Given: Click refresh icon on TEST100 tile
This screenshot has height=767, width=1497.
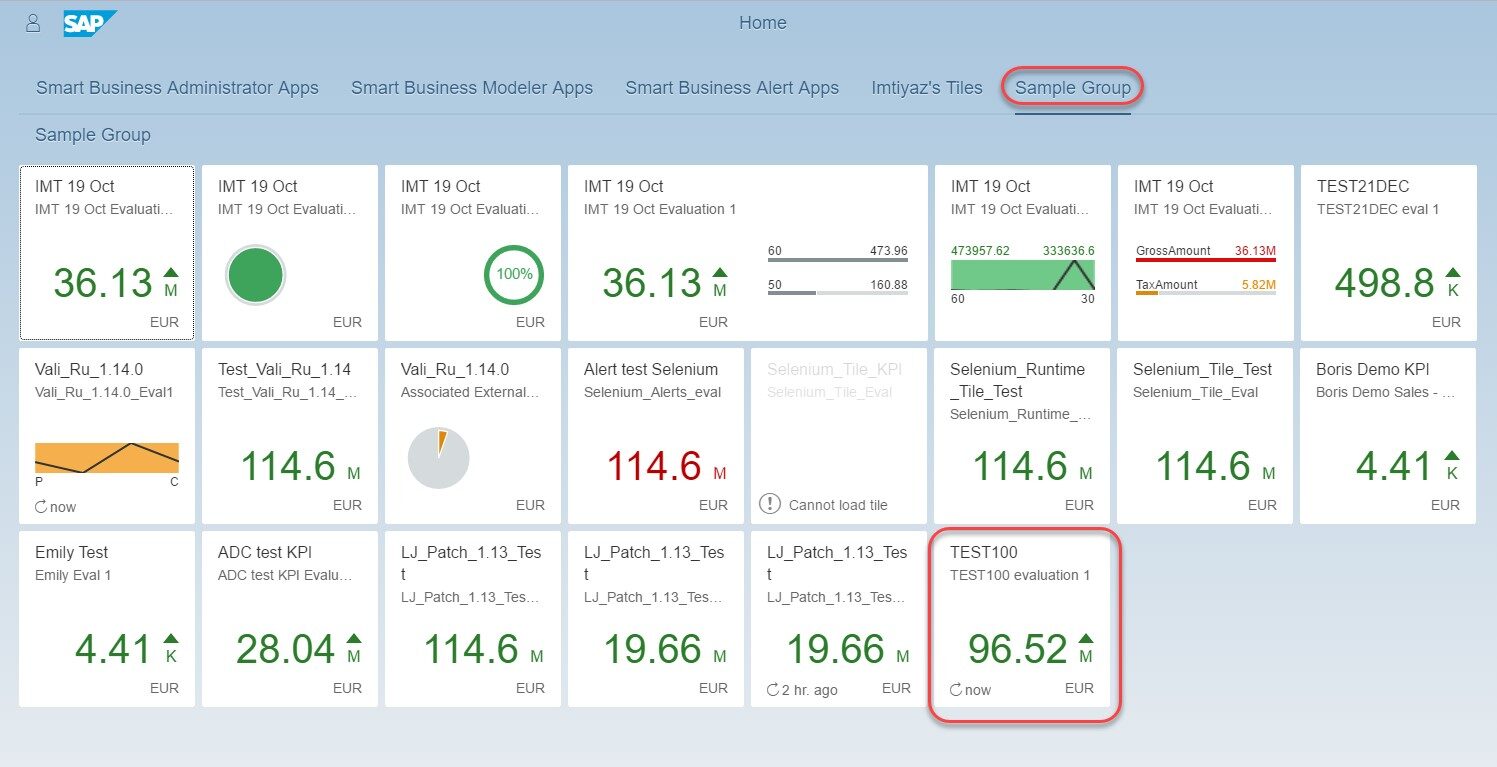Looking at the screenshot, I should pos(956,690).
